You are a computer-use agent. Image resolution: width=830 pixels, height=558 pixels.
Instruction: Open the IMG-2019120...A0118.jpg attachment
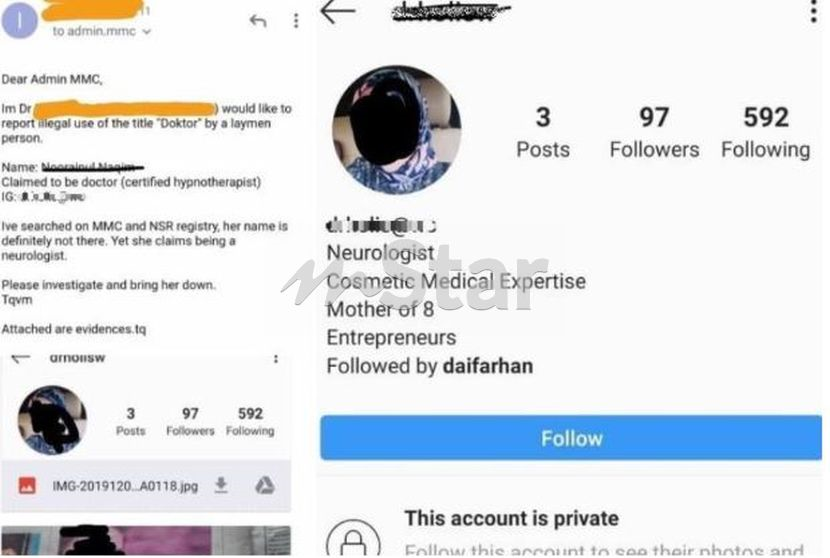click(x=125, y=486)
